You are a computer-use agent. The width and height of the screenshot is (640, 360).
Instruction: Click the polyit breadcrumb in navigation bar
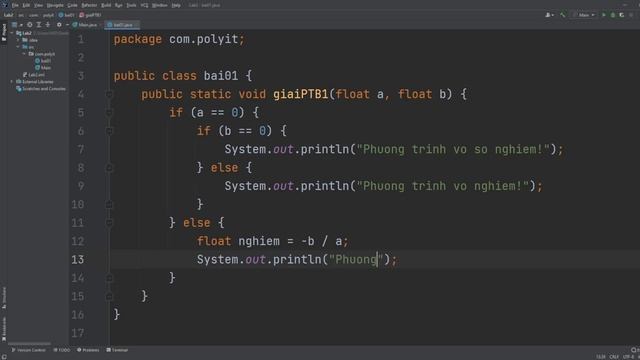click(x=48, y=15)
